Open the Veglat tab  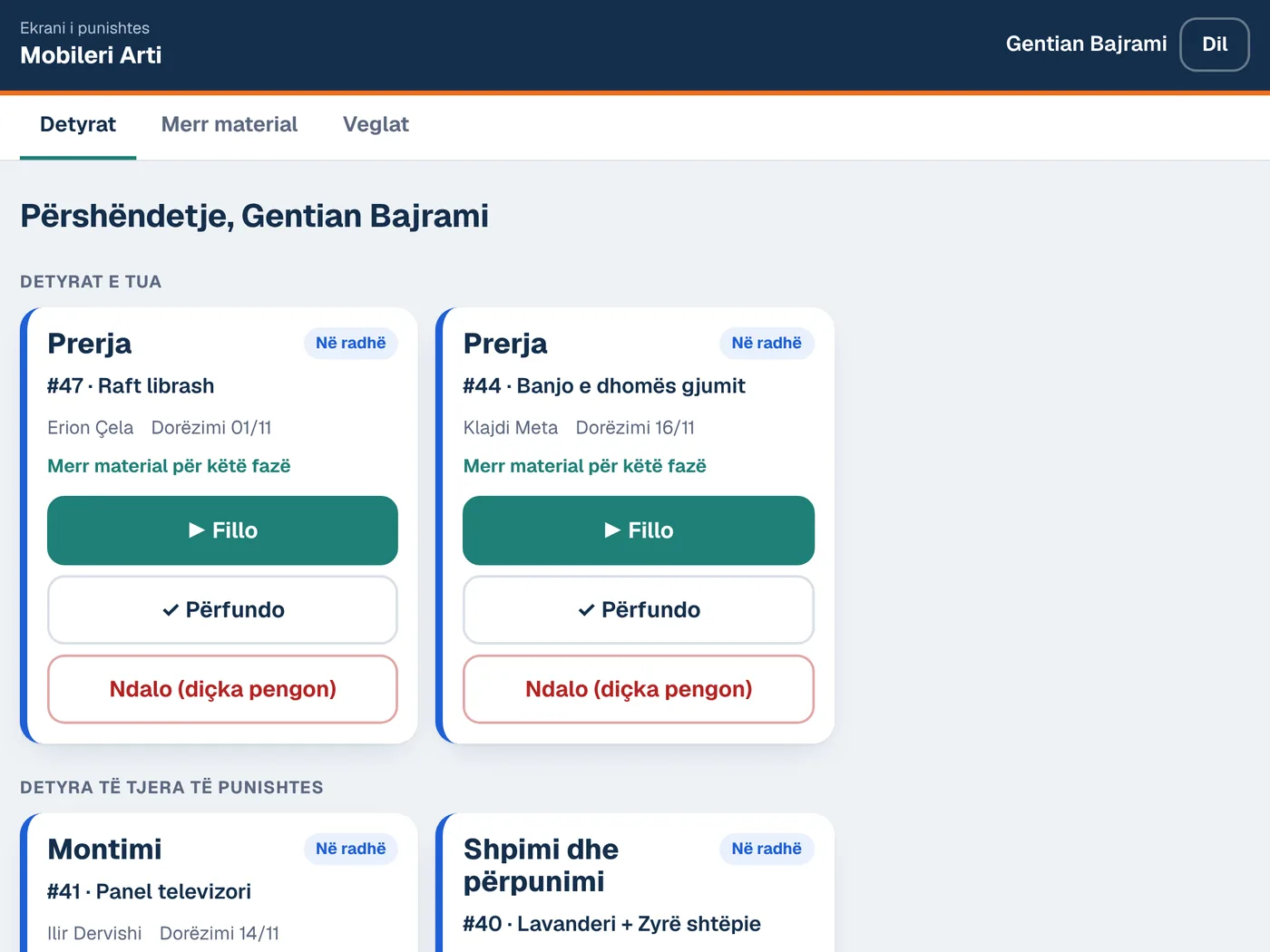[376, 125]
